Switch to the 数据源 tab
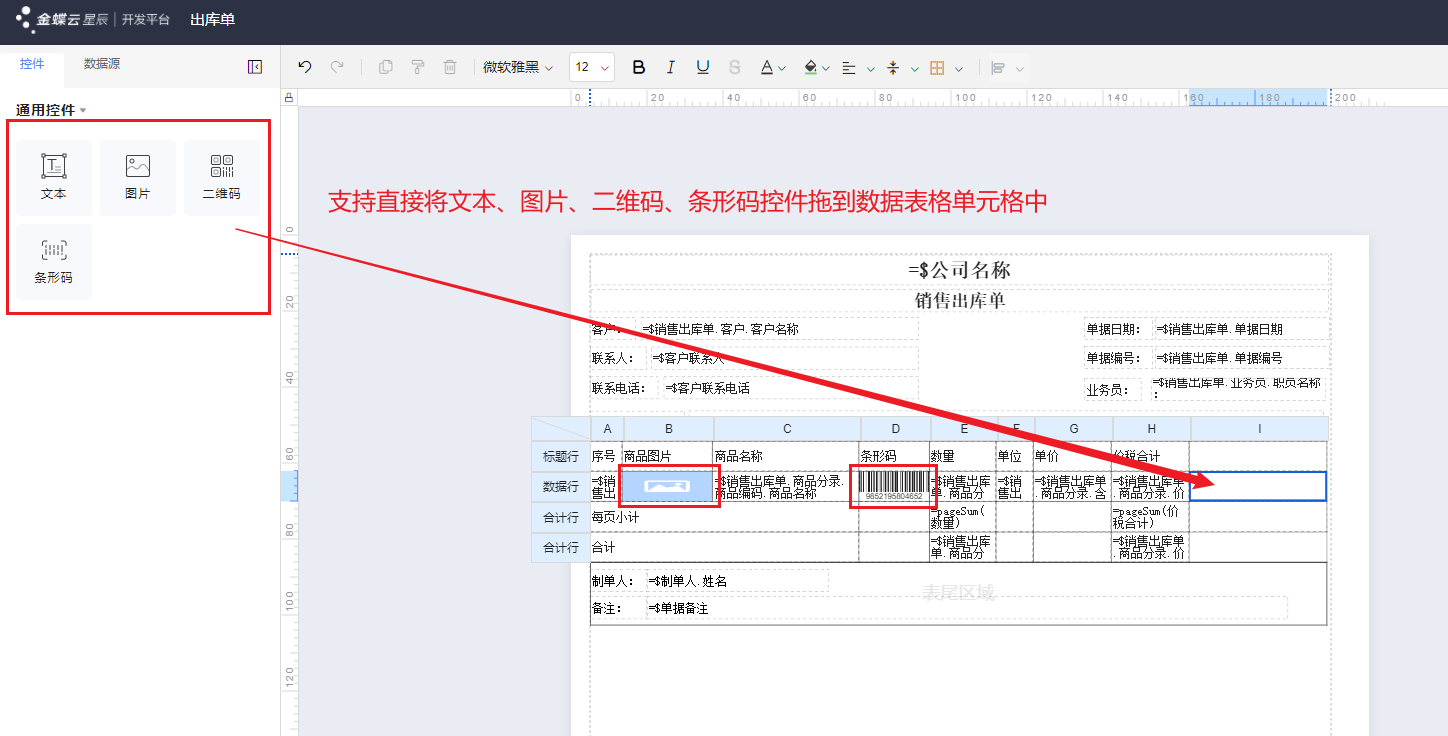Screen dimensions: 1448x736 tap(102, 64)
